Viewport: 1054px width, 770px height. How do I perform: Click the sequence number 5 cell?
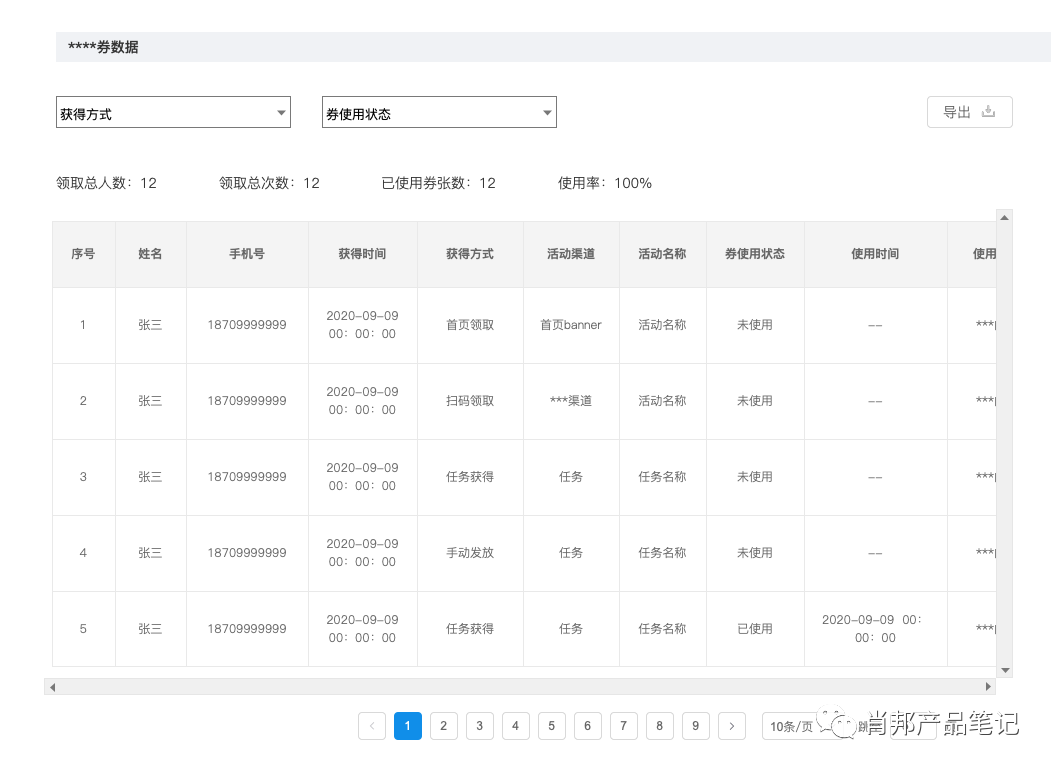pyautogui.click(x=83, y=629)
